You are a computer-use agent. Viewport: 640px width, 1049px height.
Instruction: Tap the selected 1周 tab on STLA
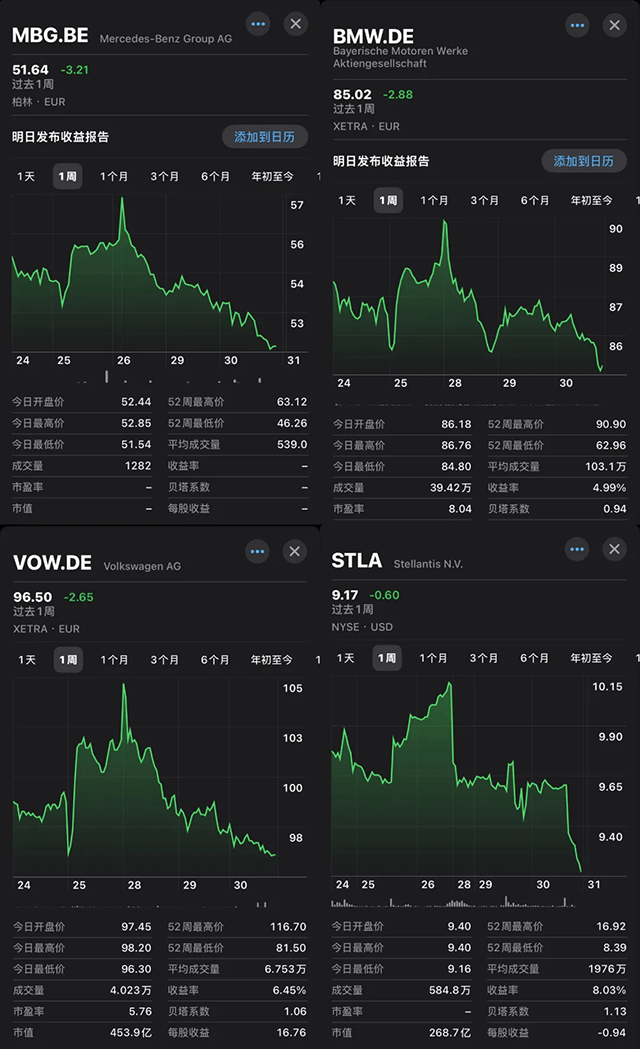[387, 658]
